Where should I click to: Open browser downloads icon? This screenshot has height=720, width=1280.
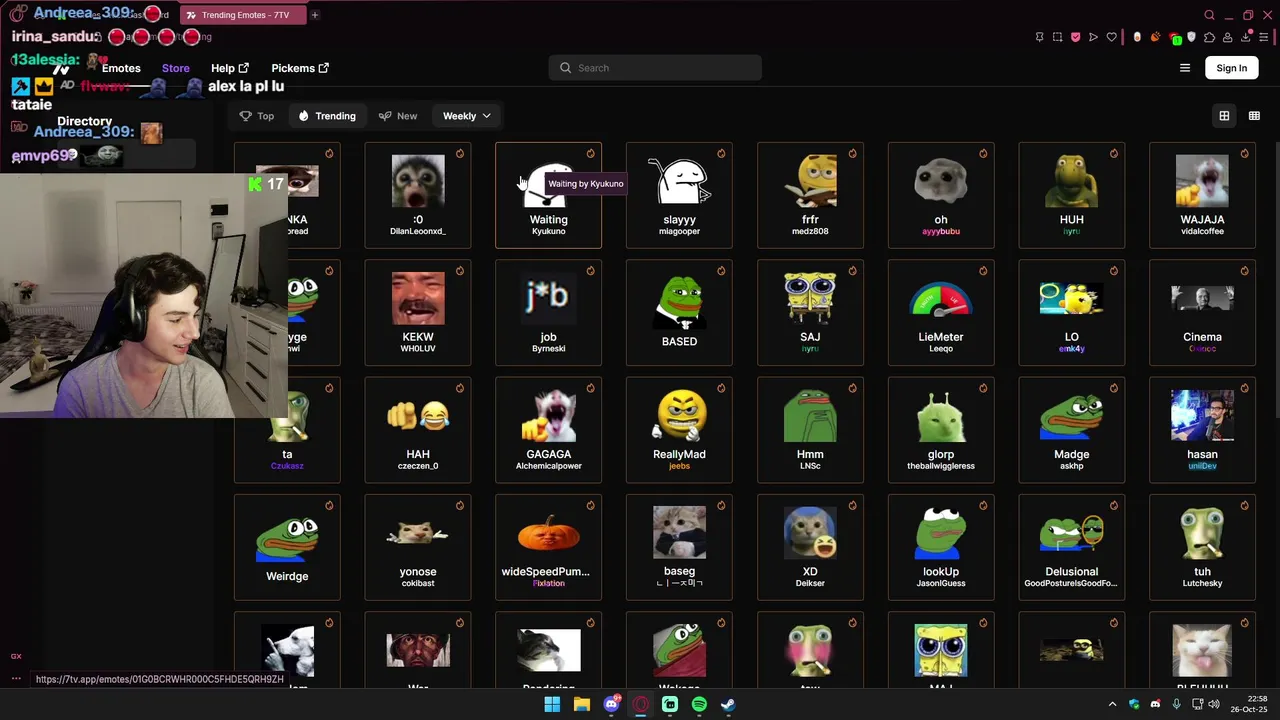(x=1246, y=37)
